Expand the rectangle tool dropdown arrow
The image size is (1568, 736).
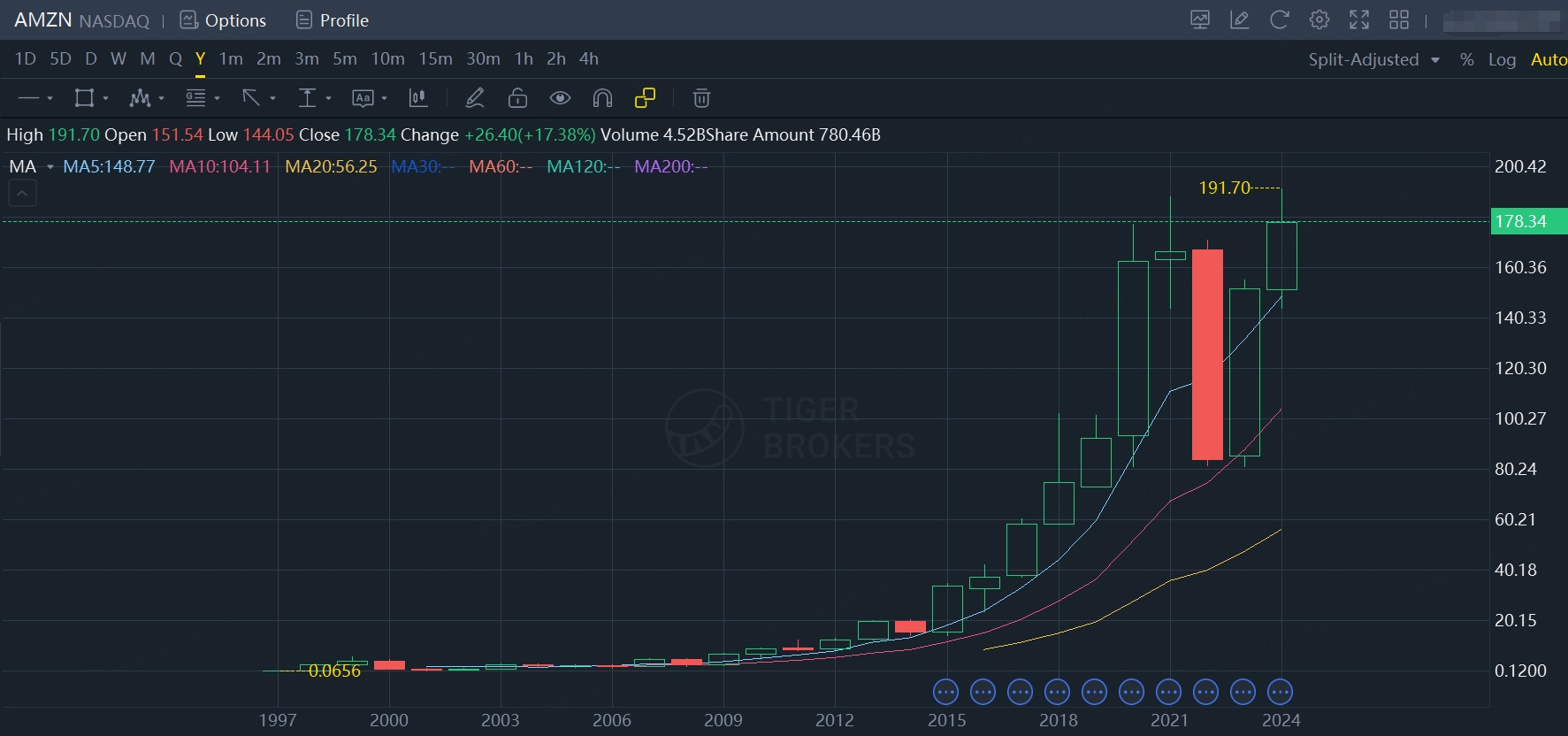pyautogui.click(x=105, y=98)
